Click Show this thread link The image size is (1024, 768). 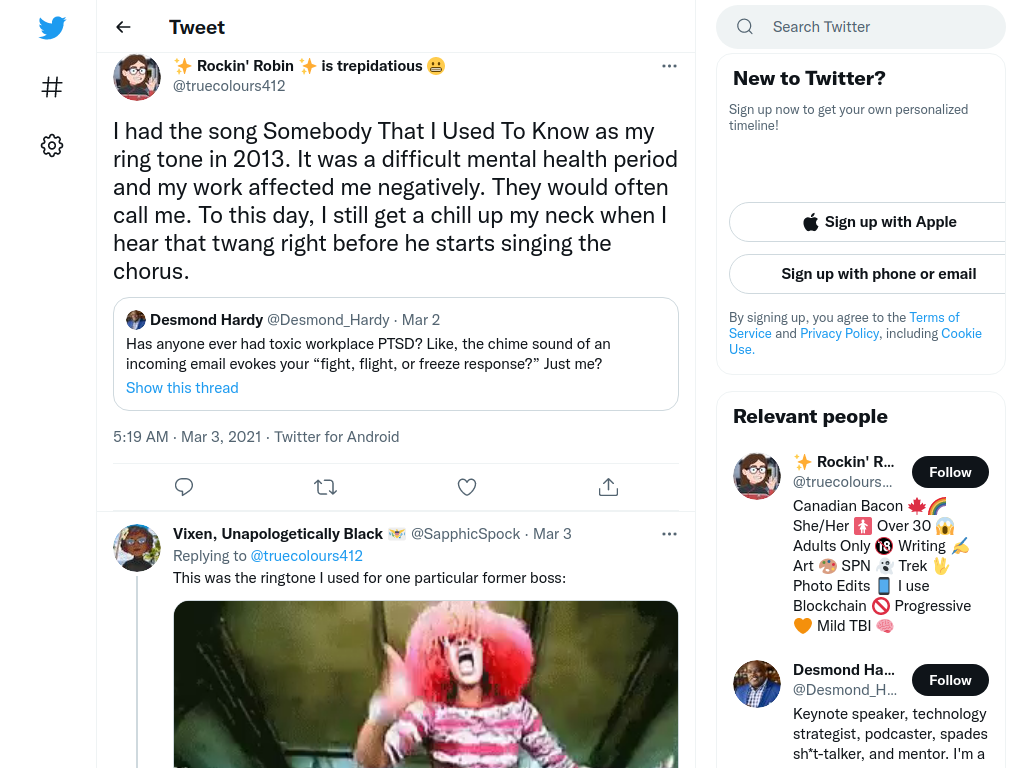click(182, 388)
